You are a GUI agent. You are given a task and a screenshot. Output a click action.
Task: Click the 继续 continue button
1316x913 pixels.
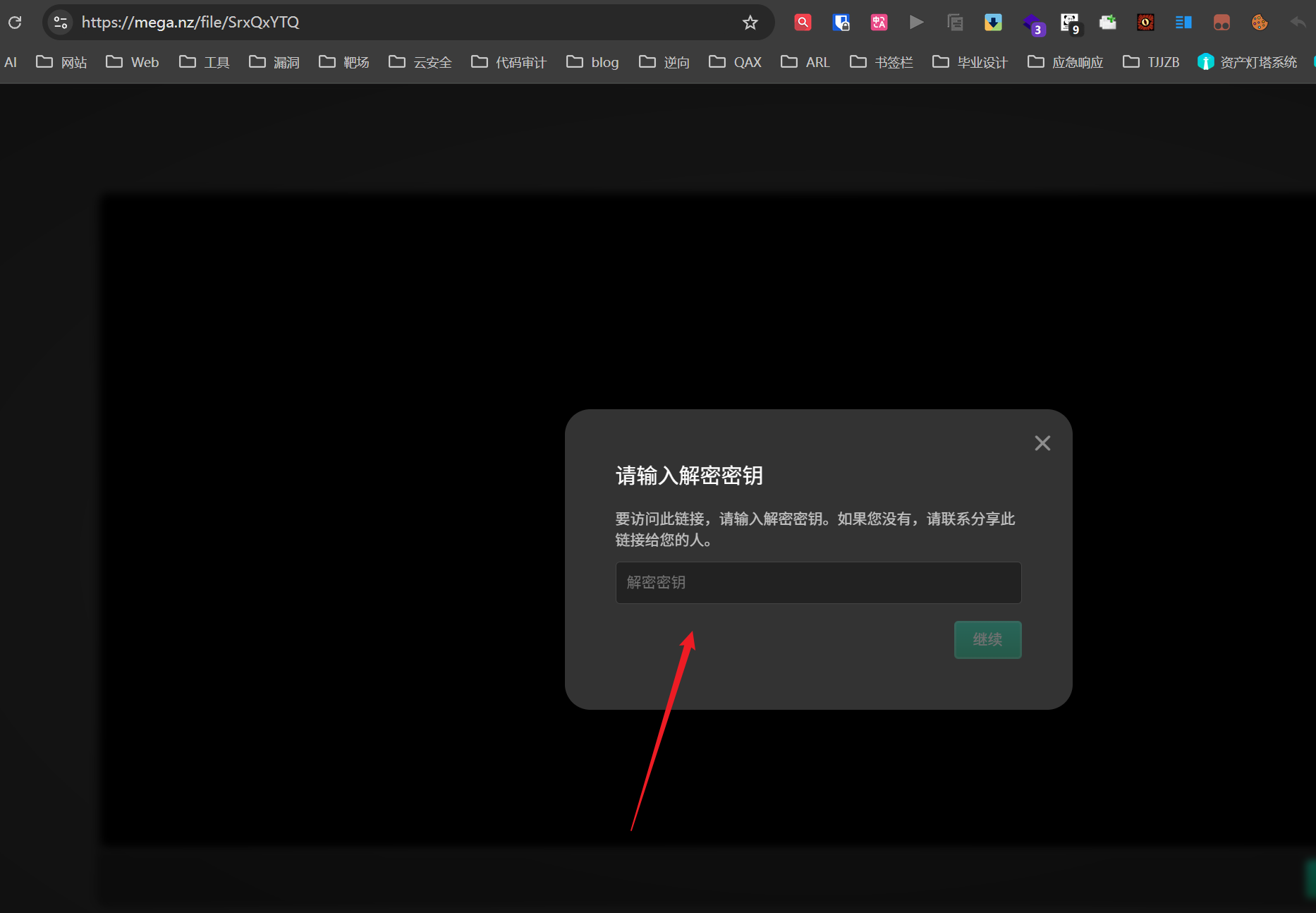pos(987,639)
